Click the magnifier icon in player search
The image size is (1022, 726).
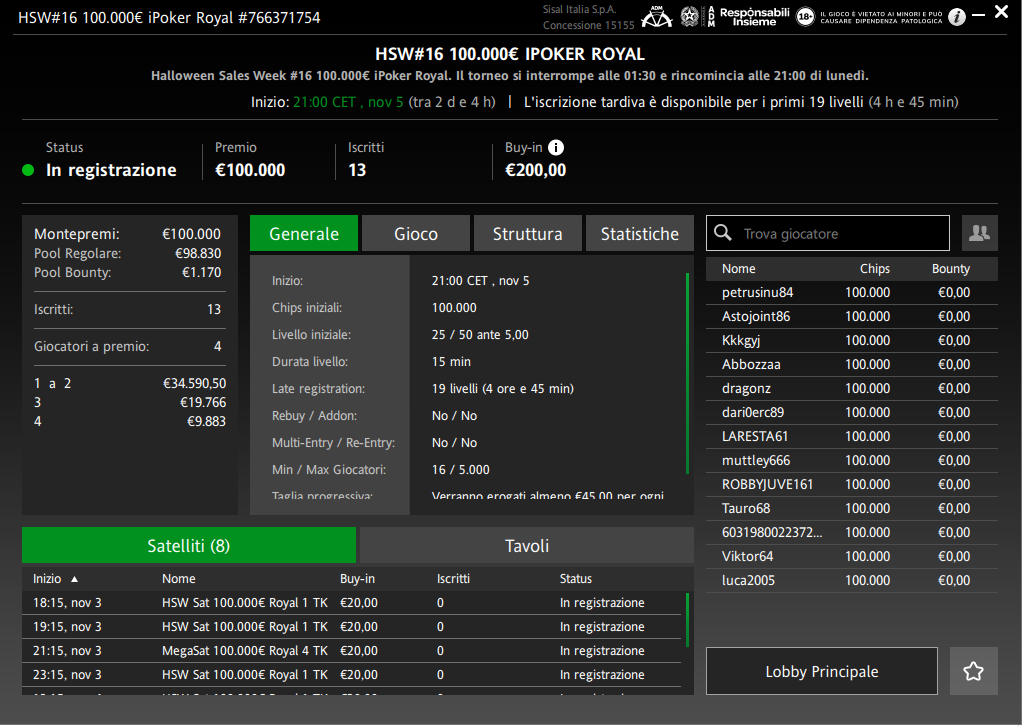tap(722, 233)
